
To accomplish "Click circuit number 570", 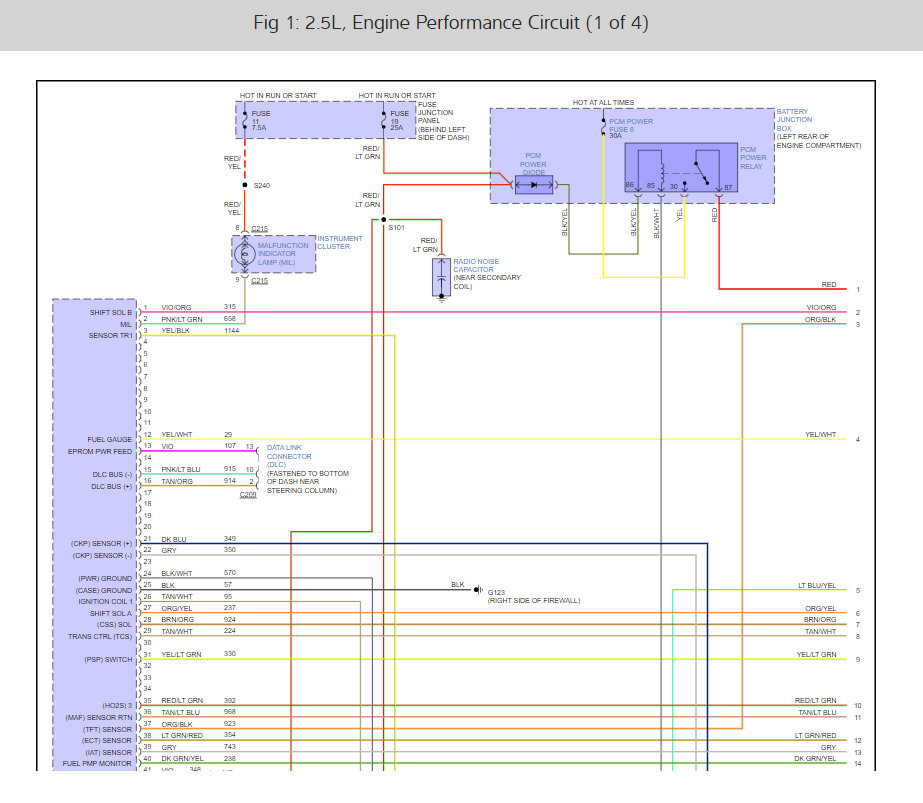I will 230,572.
